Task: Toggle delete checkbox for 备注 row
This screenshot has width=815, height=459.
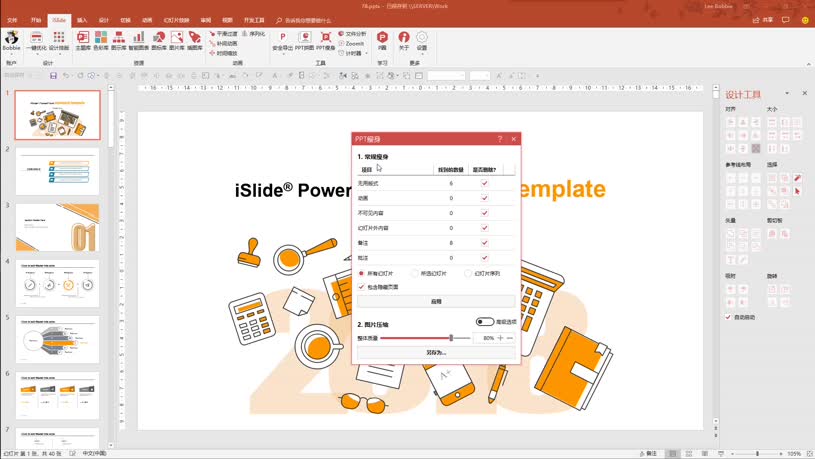Action: click(x=484, y=243)
